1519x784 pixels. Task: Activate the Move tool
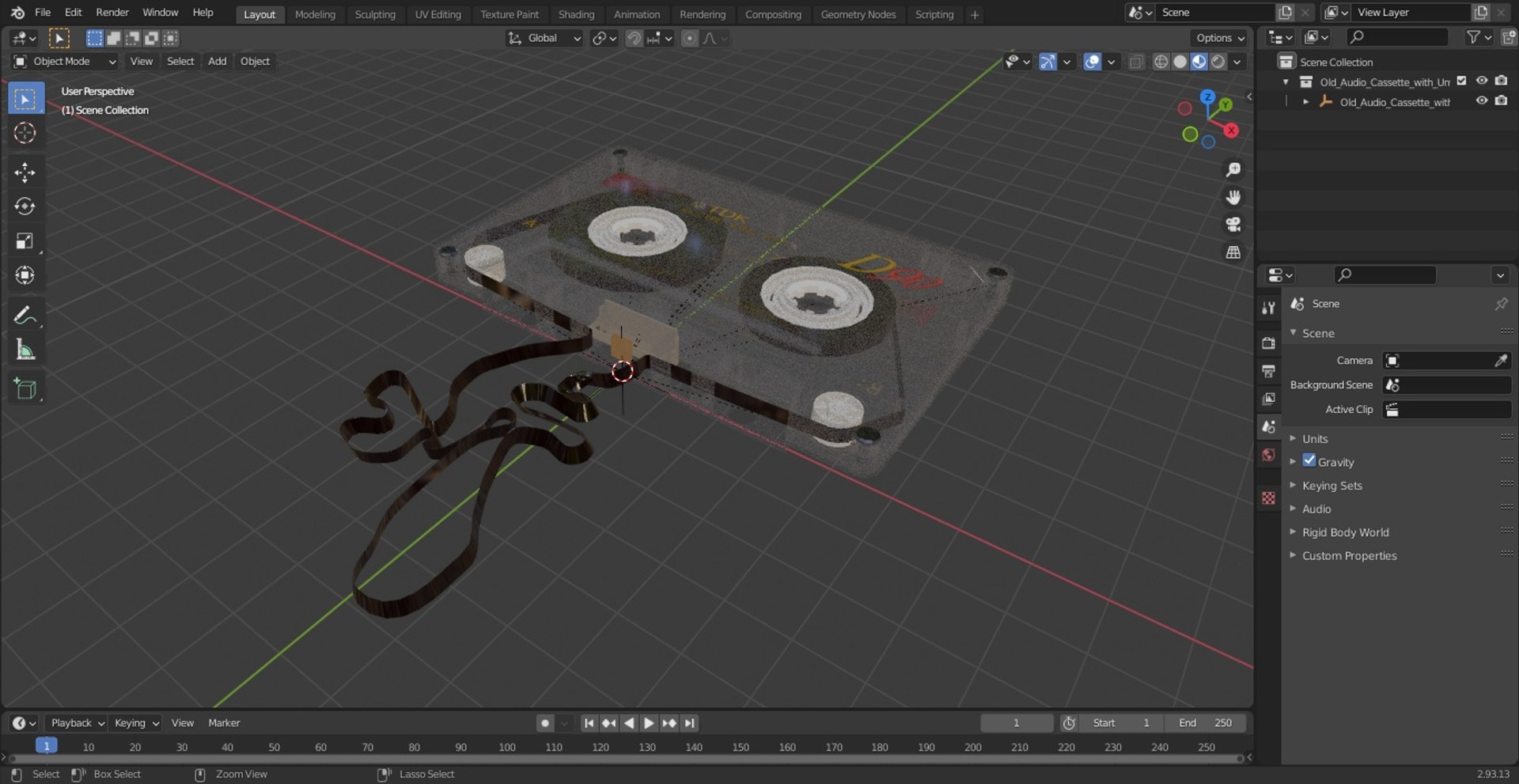25,172
